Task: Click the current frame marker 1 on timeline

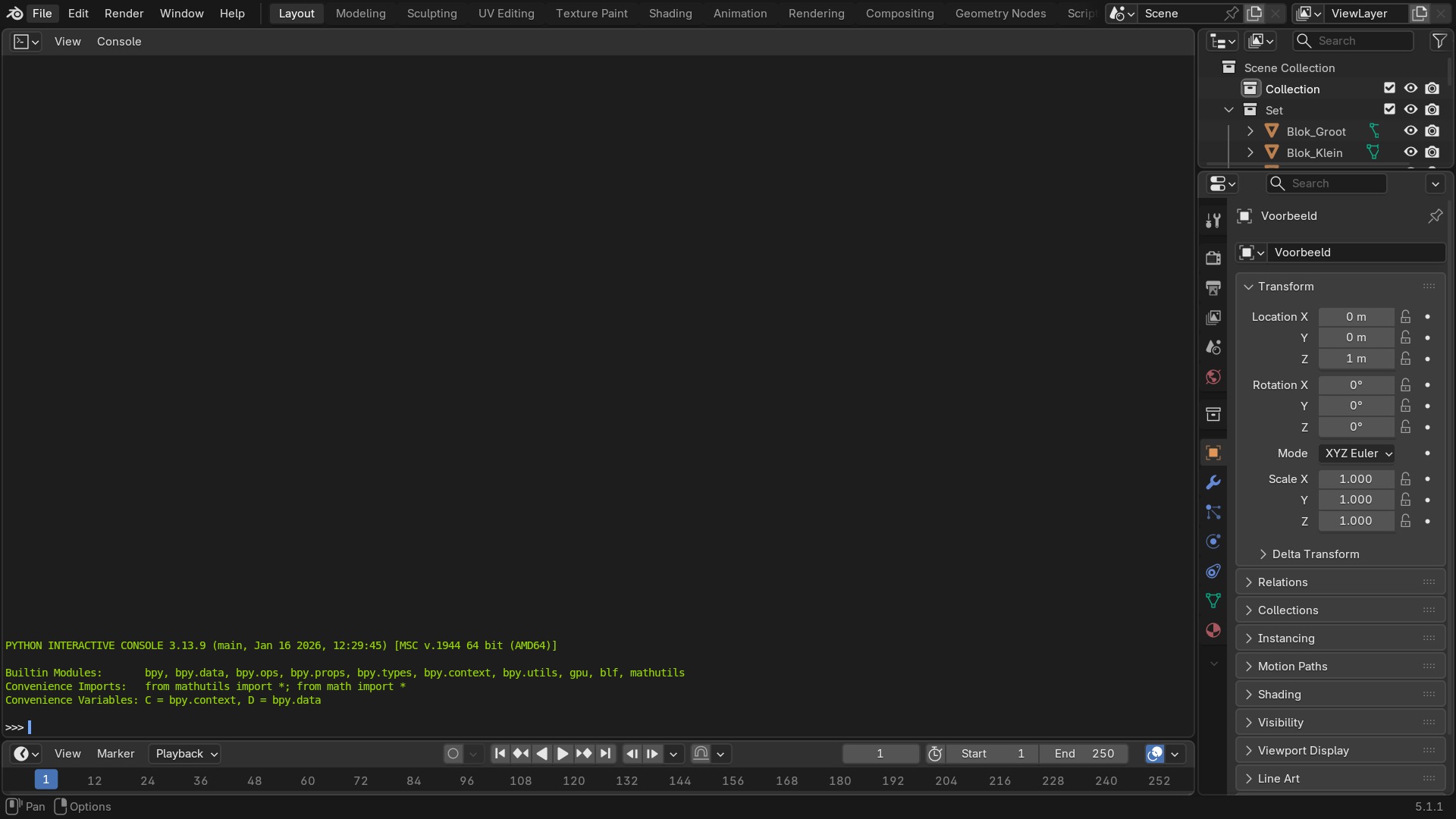Action: pos(45,780)
